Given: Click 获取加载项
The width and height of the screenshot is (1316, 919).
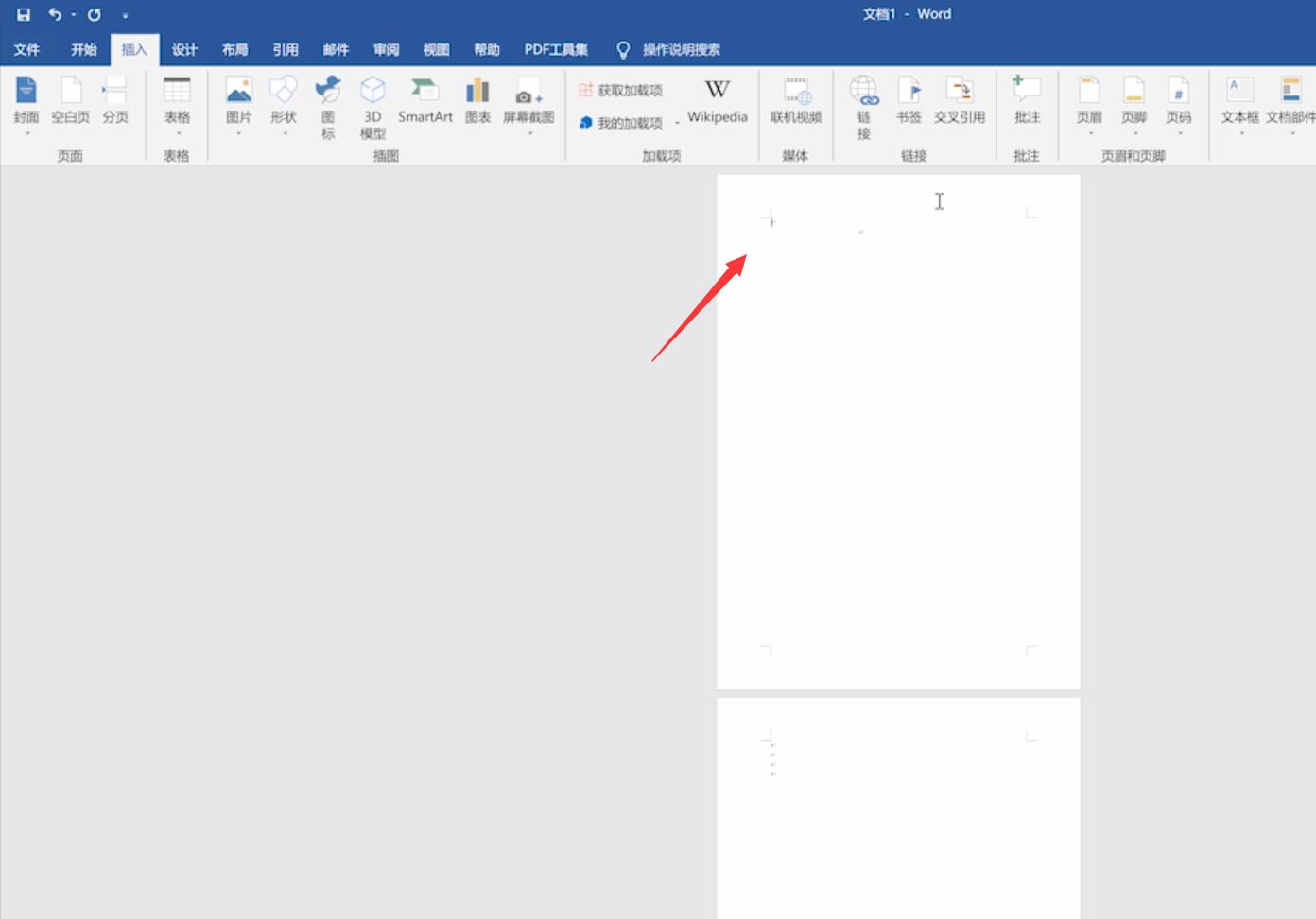Looking at the screenshot, I should click(620, 90).
